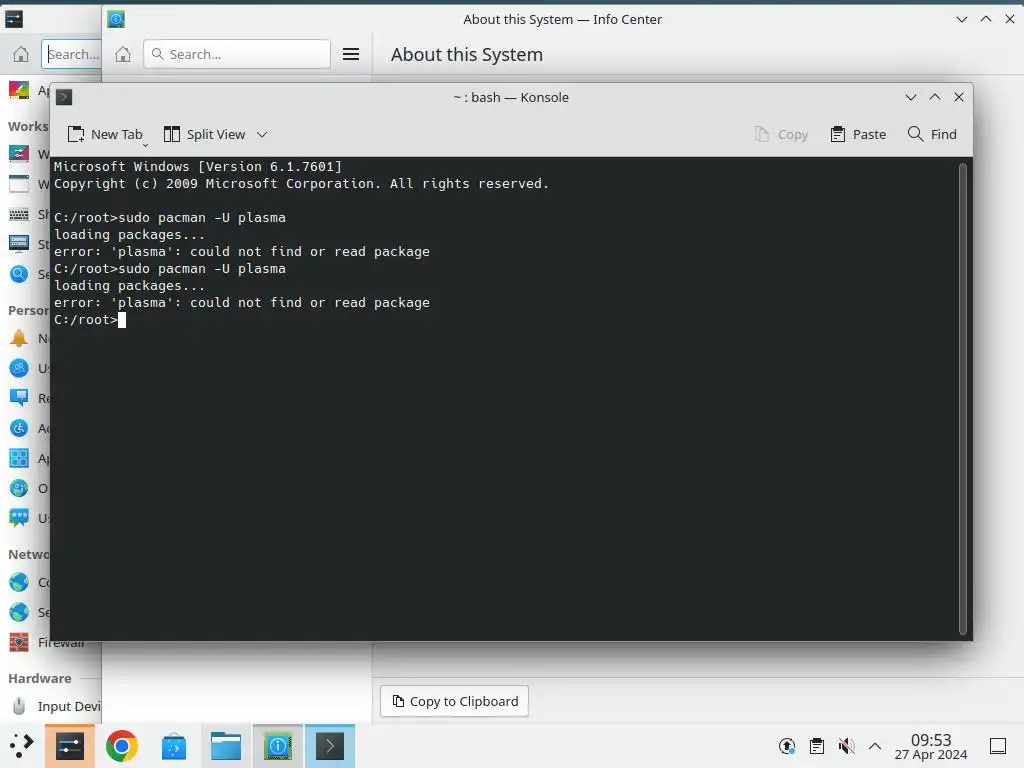Viewport: 1024px width, 768px height.
Task: Click Show Desktop button in panel
Action: [998, 746]
